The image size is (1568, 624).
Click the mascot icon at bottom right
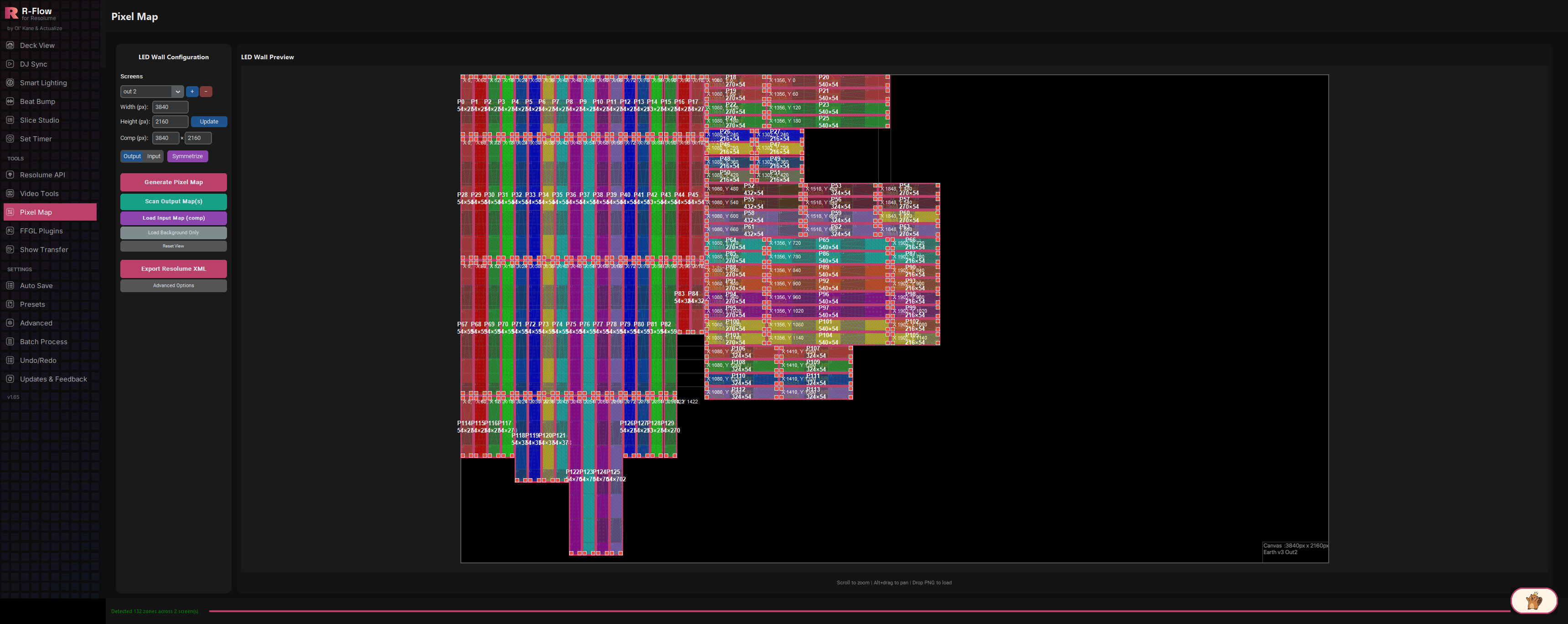tap(1533, 601)
